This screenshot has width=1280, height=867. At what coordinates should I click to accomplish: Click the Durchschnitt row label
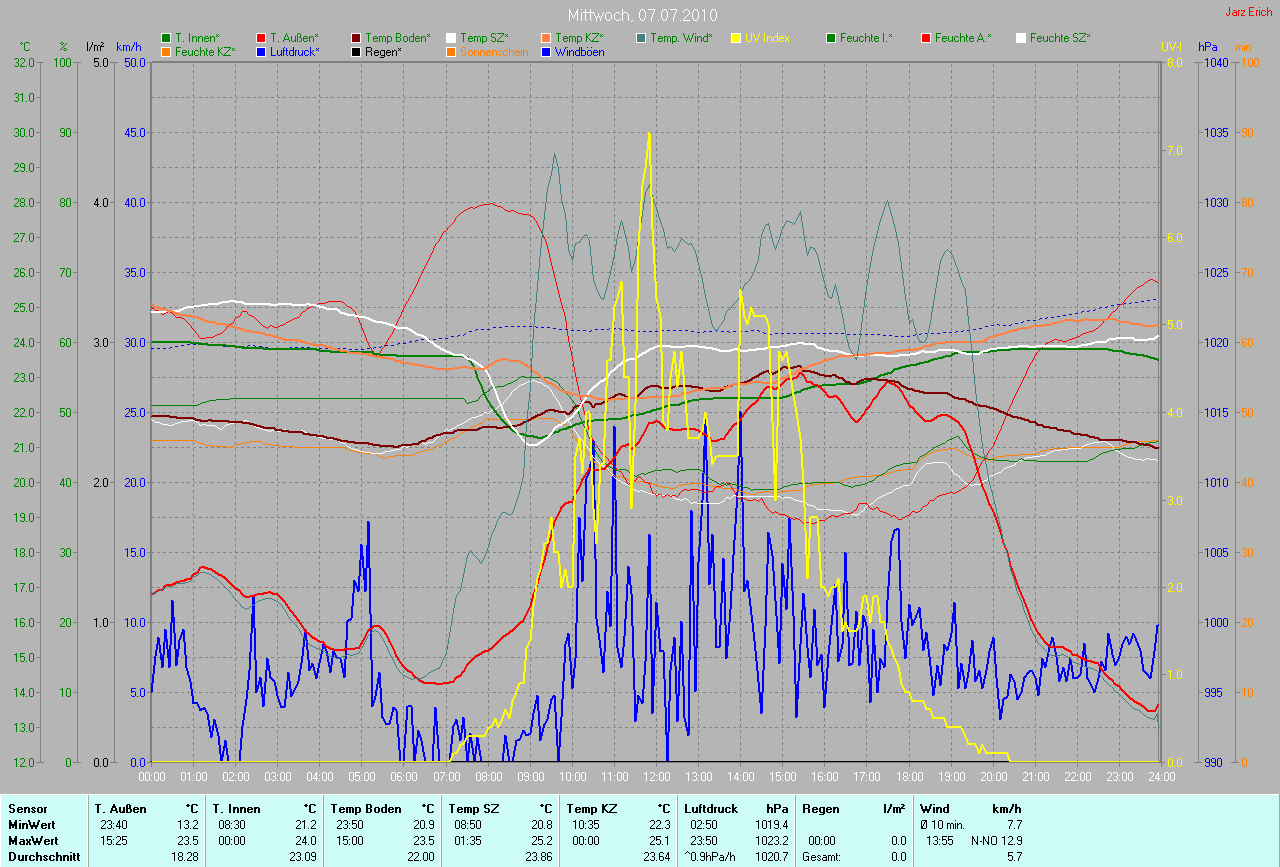coord(43,857)
